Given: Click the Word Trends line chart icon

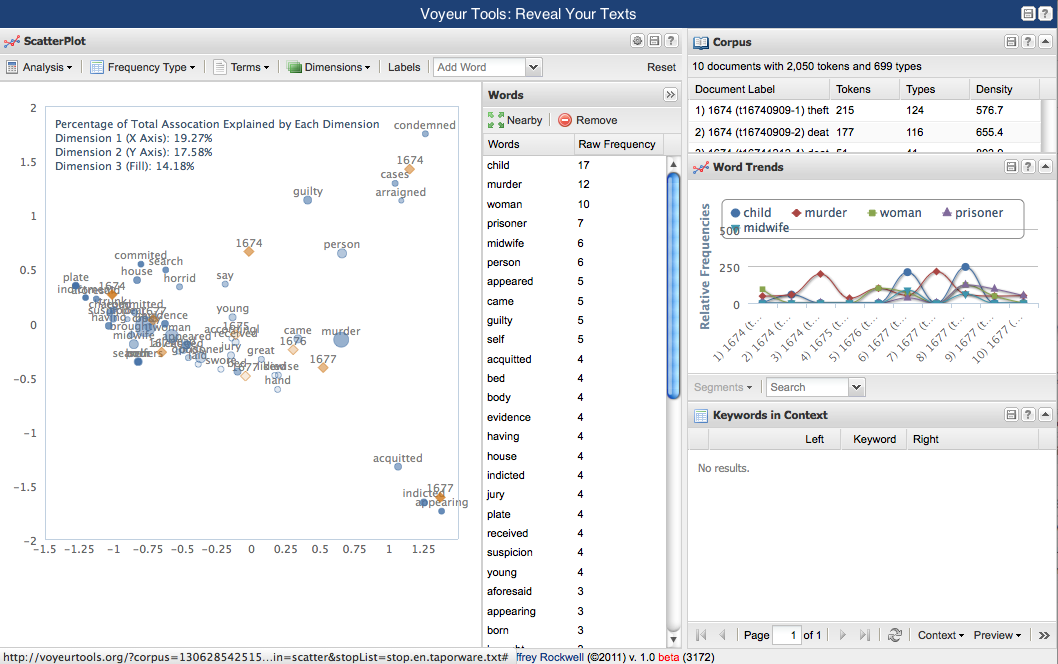Looking at the screenshot, I should click(x=701, y=167).
